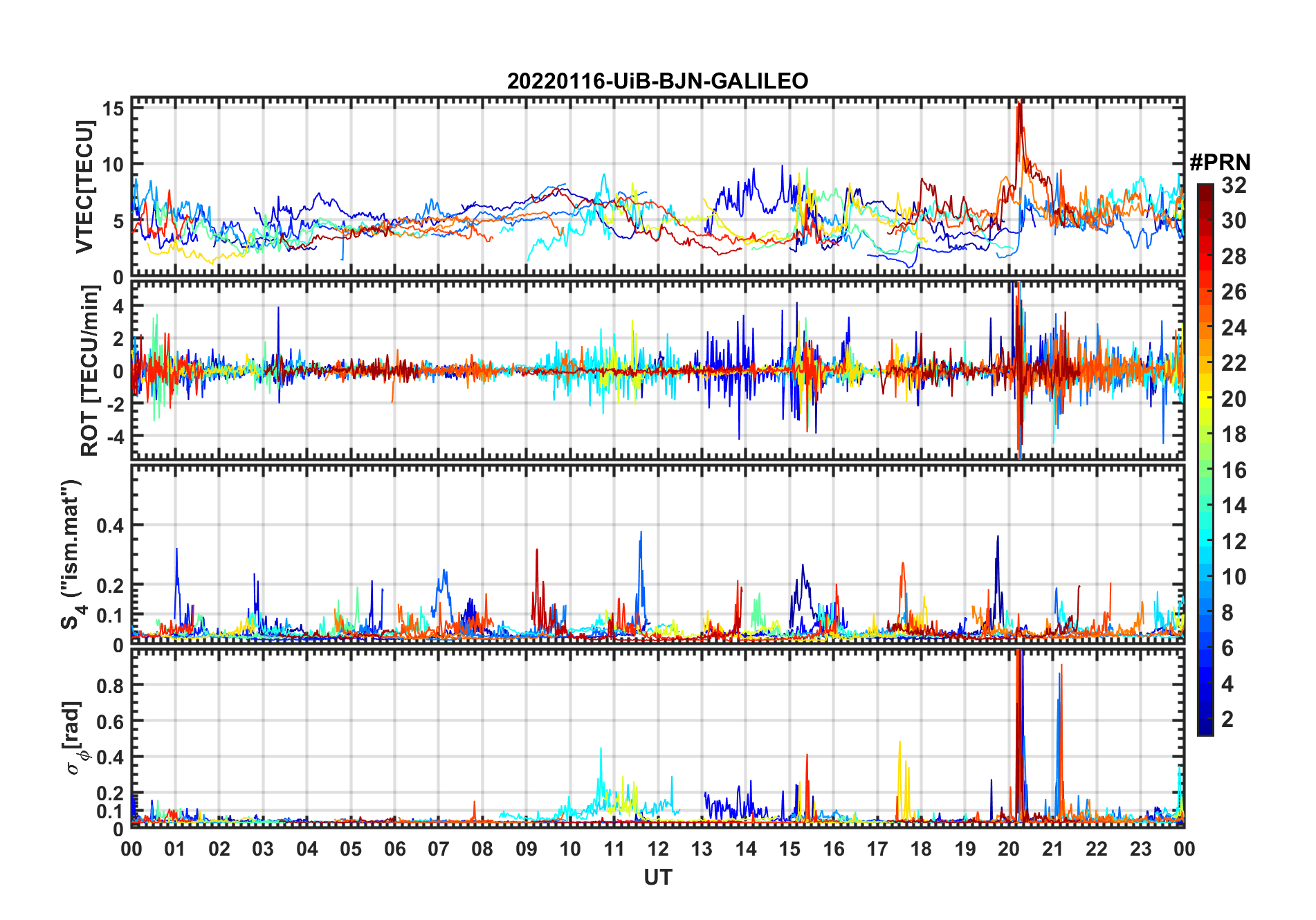Click the 0.8 tick on sigma-phi axis
The image size is (1316, 920).
(111, 686)
